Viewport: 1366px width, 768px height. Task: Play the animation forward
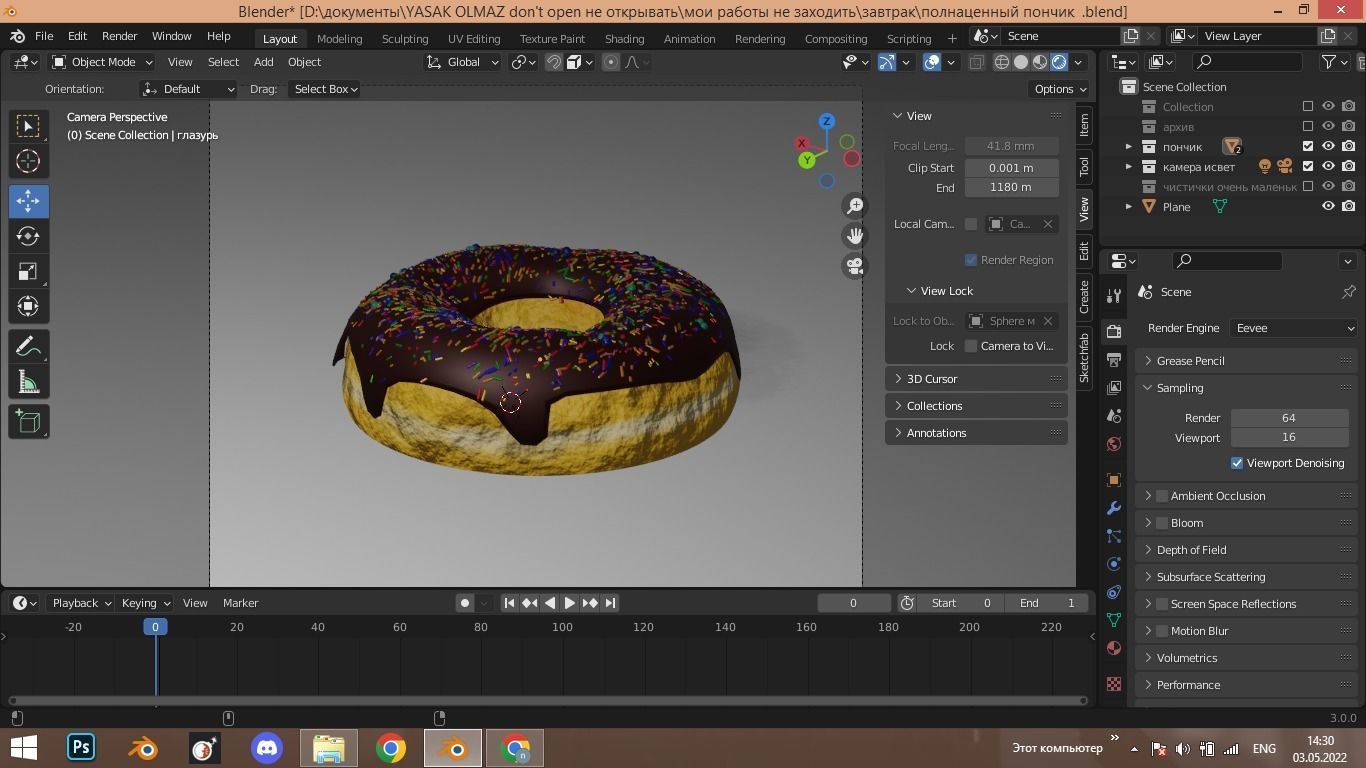click(x=569, y=603)
